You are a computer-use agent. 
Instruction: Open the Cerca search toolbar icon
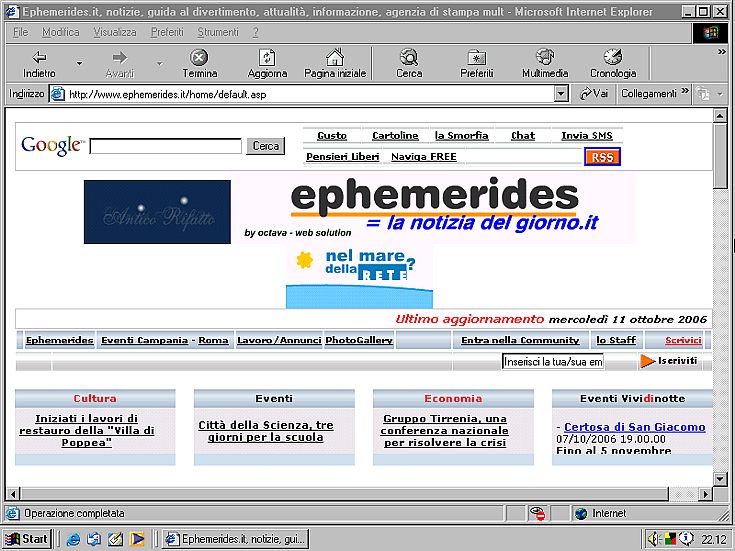pyautogui.click(x=409, y=64)
